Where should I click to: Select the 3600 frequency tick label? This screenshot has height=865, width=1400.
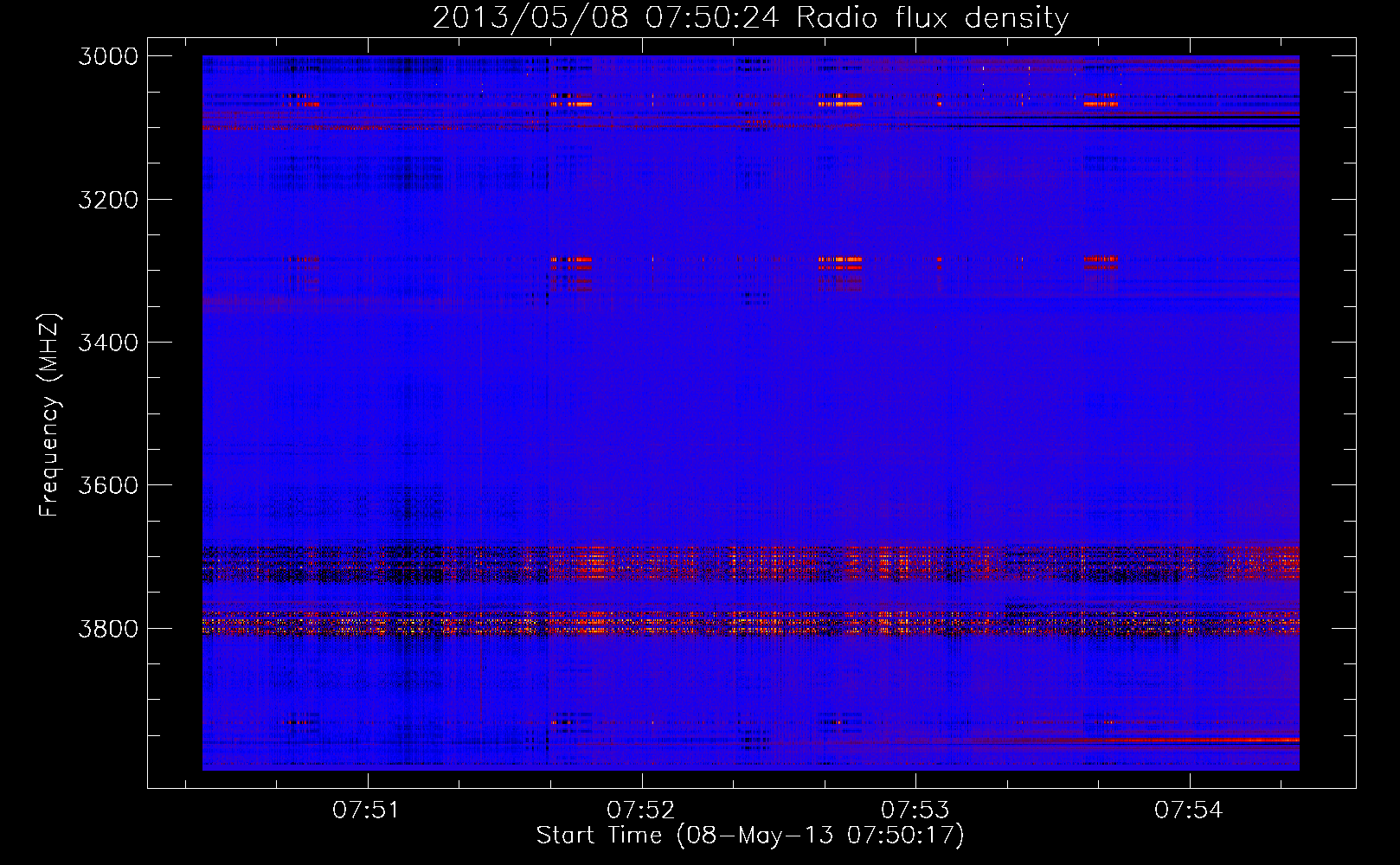tap(108, 485)
